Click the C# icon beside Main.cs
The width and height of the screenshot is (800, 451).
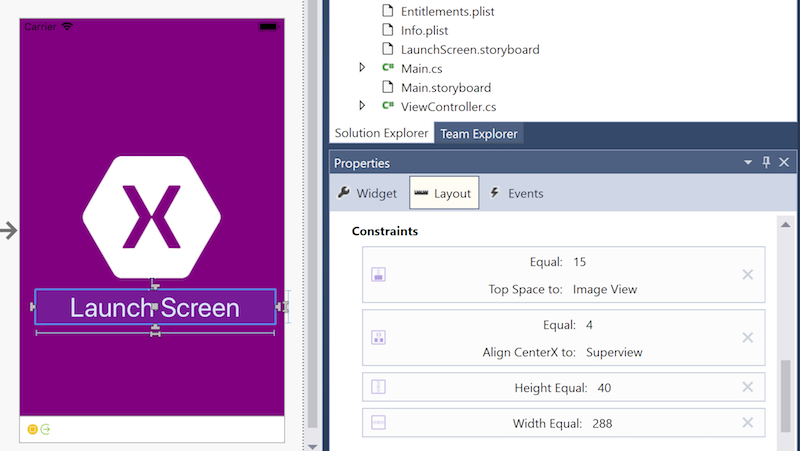(388, 67)
